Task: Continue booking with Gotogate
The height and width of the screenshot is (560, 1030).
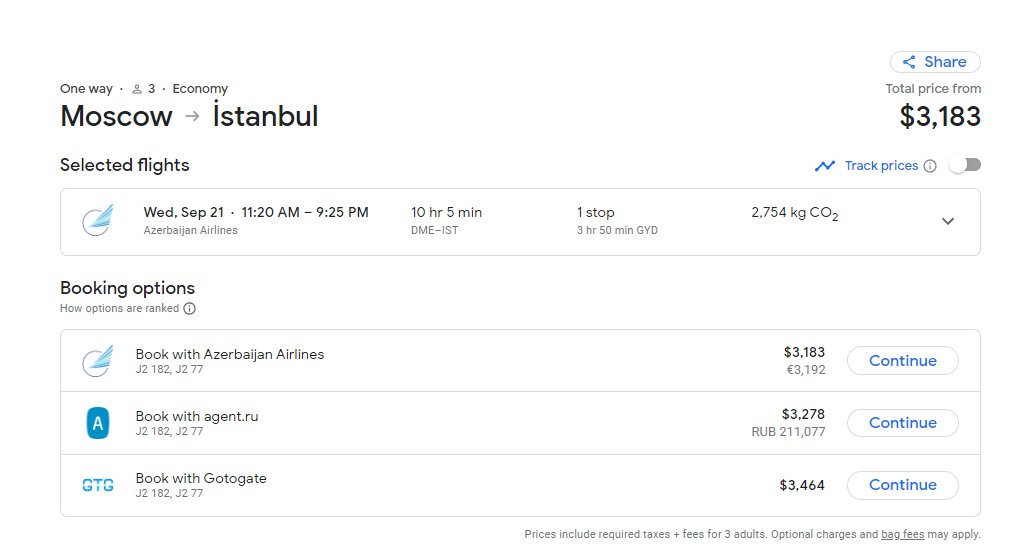Action: coord(903,485)
